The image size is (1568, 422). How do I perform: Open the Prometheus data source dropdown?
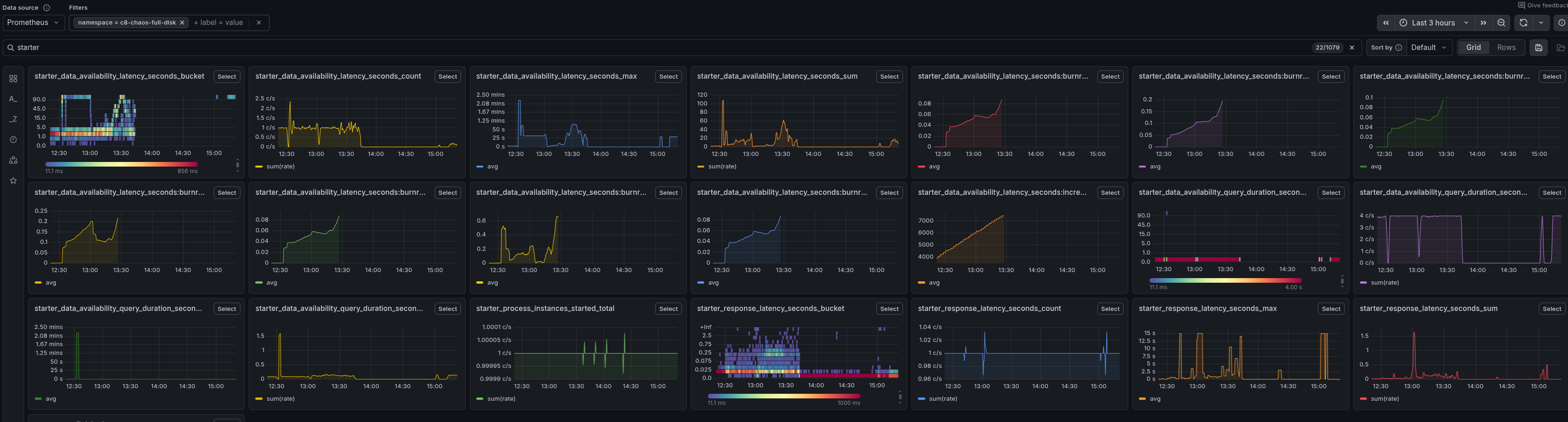33,23
